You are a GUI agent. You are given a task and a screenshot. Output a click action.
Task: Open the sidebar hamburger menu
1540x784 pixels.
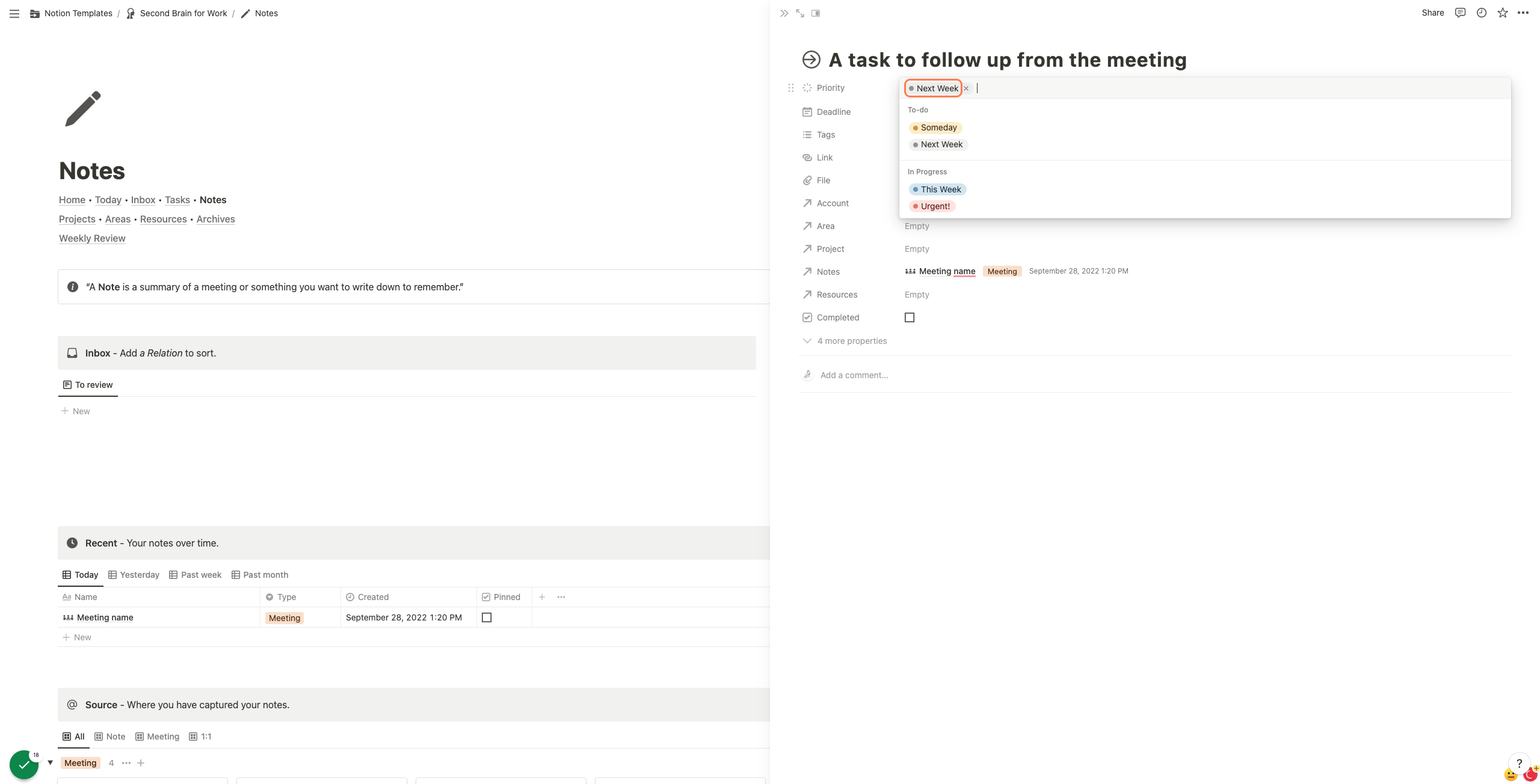coord(14,13)
